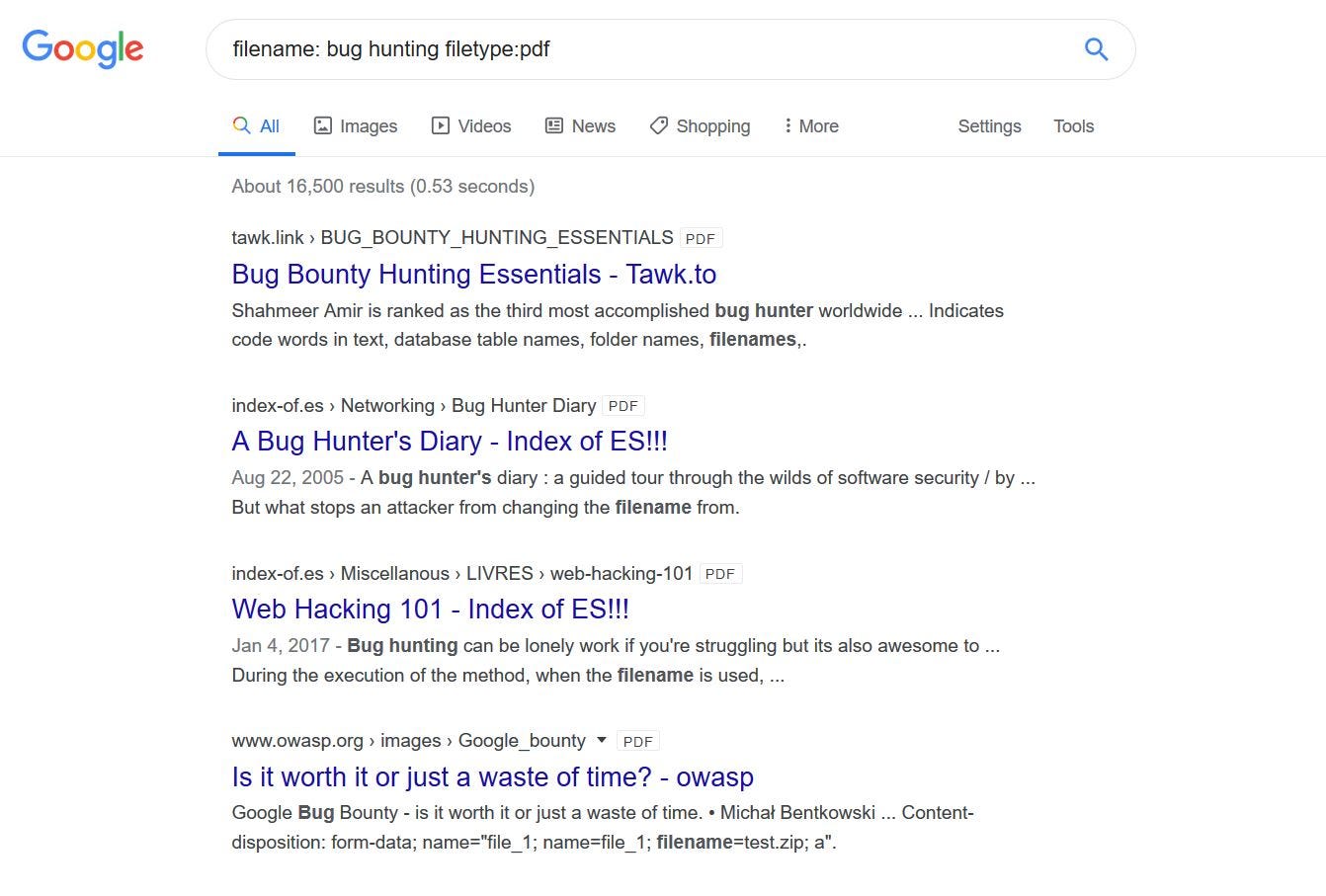Click the 'Aug 22, 2005' snippet date
1326x896 pixels.
point(288,477)
